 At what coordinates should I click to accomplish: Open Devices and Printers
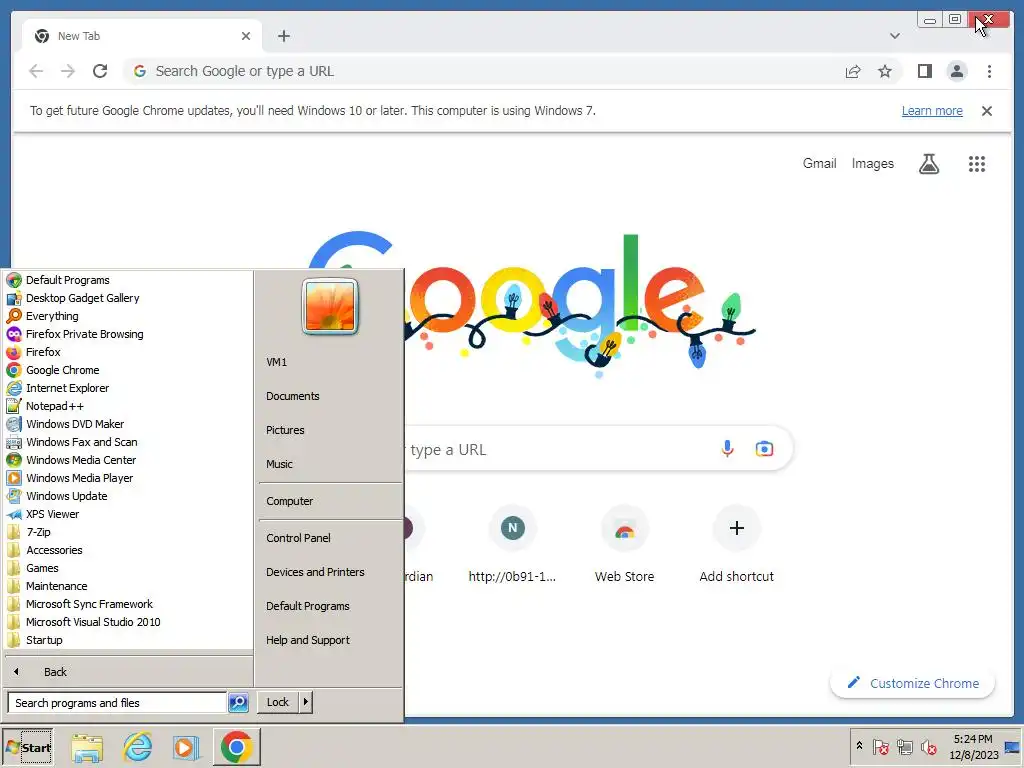pos(315,572)
